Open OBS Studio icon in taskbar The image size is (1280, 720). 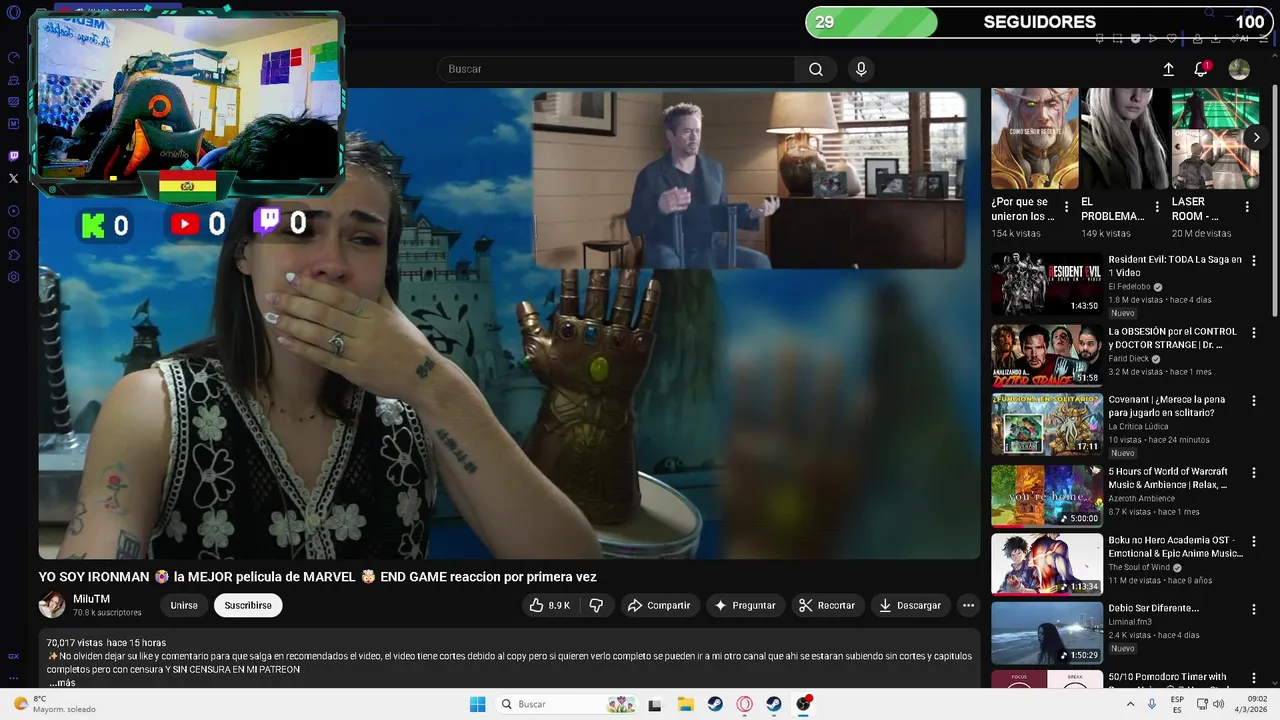coord(803,704)
